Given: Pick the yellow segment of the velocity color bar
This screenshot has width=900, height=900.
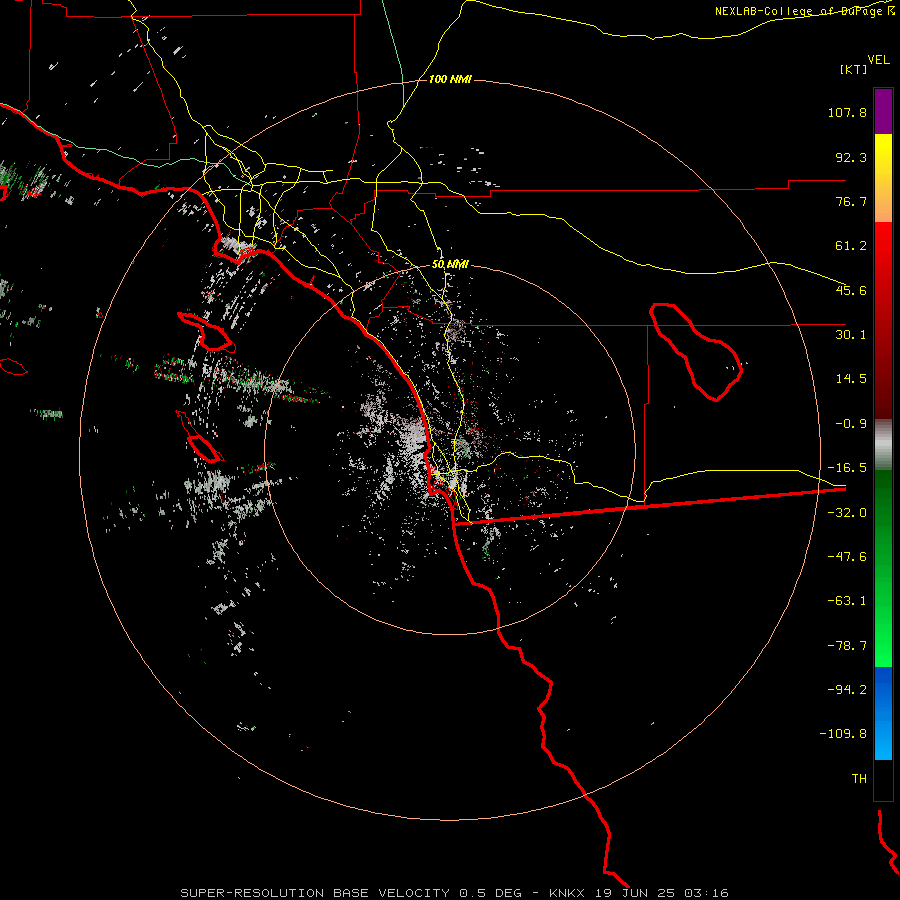Looking at the screenshot, I should 883,178.
